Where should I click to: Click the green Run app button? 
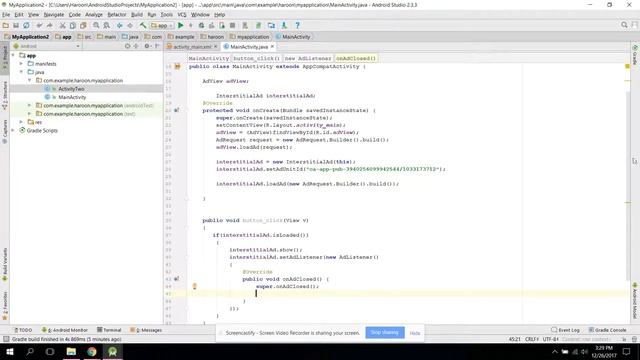[180, 25]
